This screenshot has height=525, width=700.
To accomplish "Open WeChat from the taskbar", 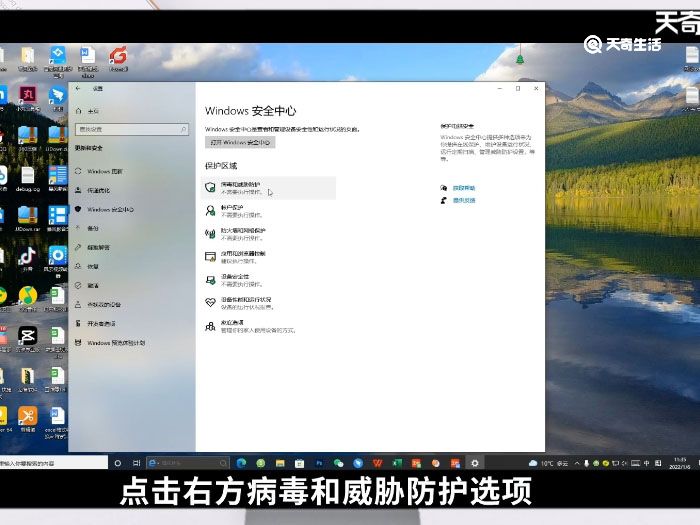I will [x=339, y=463].
